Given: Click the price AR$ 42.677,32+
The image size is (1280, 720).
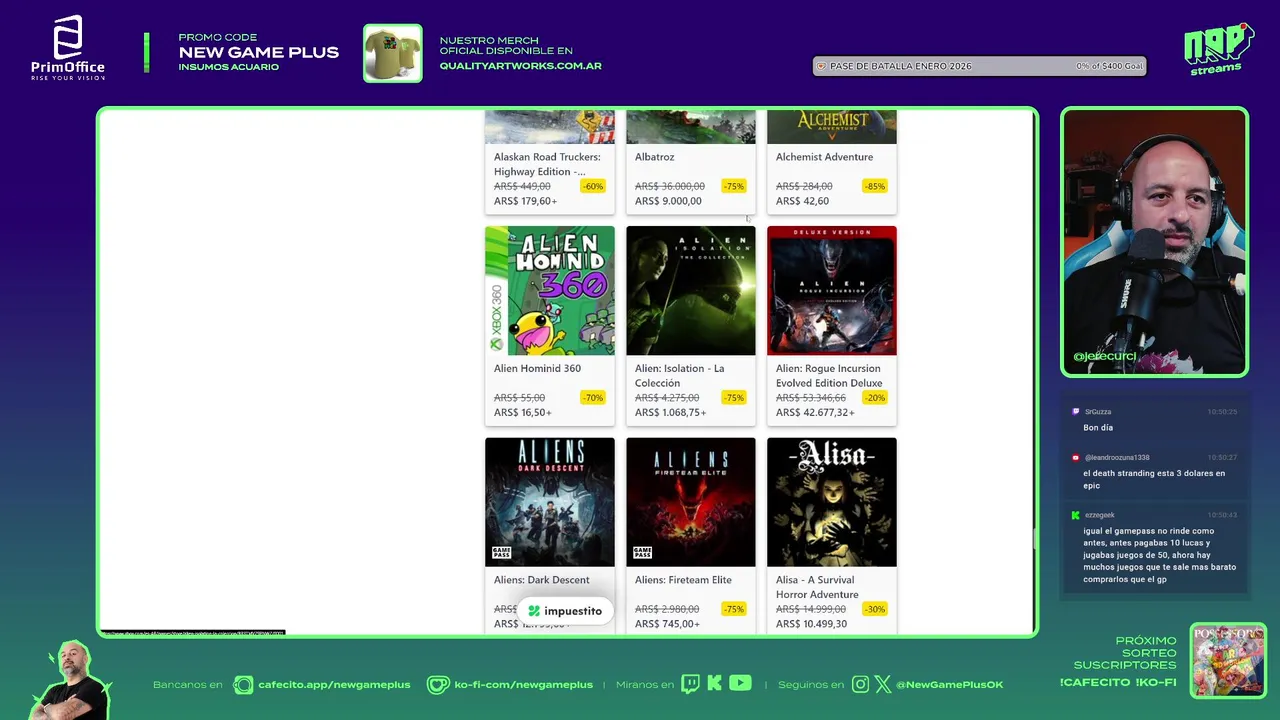Looking at the screenshot, I should pos(815,413).
